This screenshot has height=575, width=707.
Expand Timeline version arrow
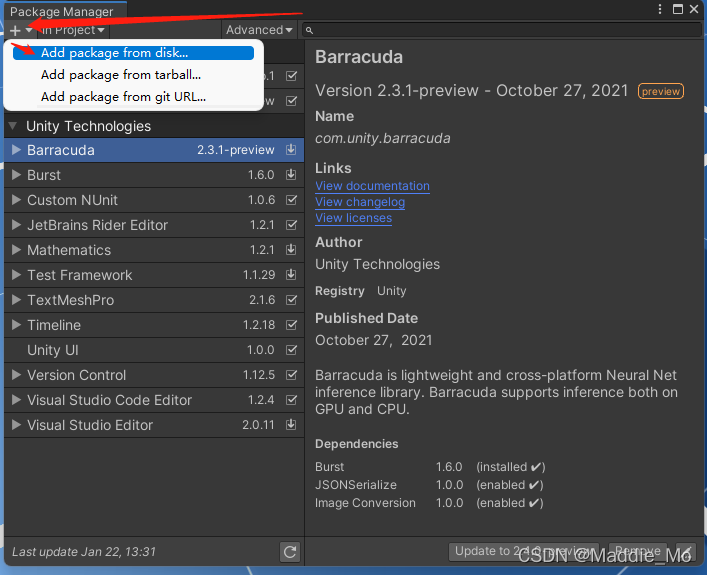(16, 325)
